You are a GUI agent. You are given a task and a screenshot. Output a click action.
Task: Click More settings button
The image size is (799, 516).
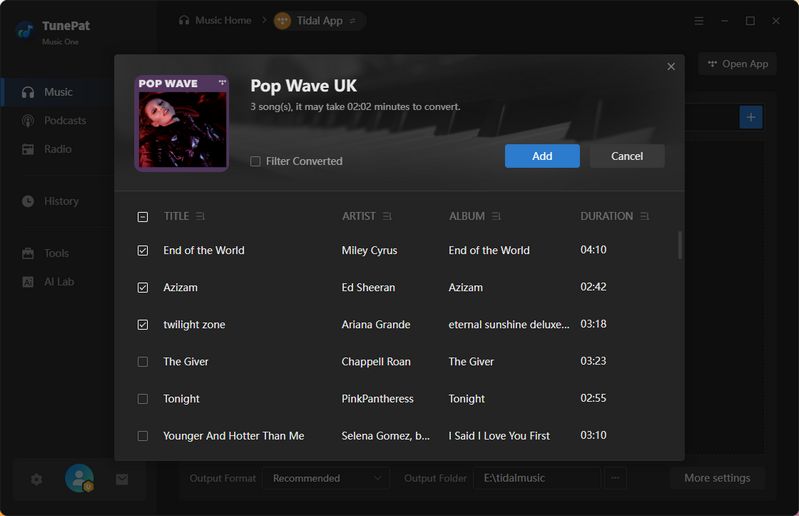tap(717, 478)
